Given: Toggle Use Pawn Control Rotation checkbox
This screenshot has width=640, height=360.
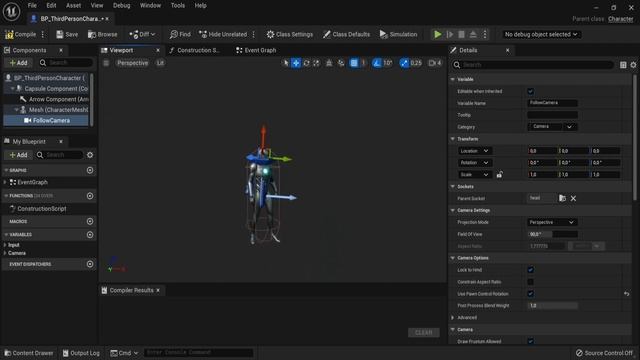Looking at the screenshot, I should pos(531,294).
